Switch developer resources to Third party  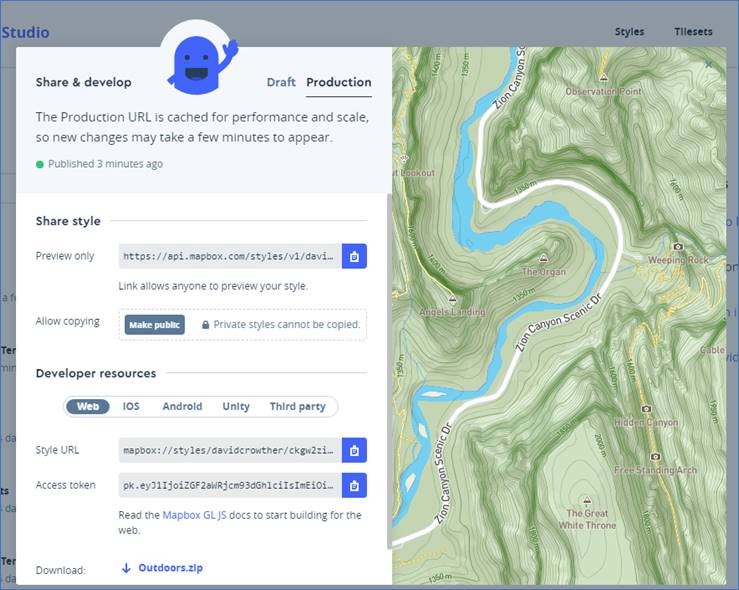[297, 406]
